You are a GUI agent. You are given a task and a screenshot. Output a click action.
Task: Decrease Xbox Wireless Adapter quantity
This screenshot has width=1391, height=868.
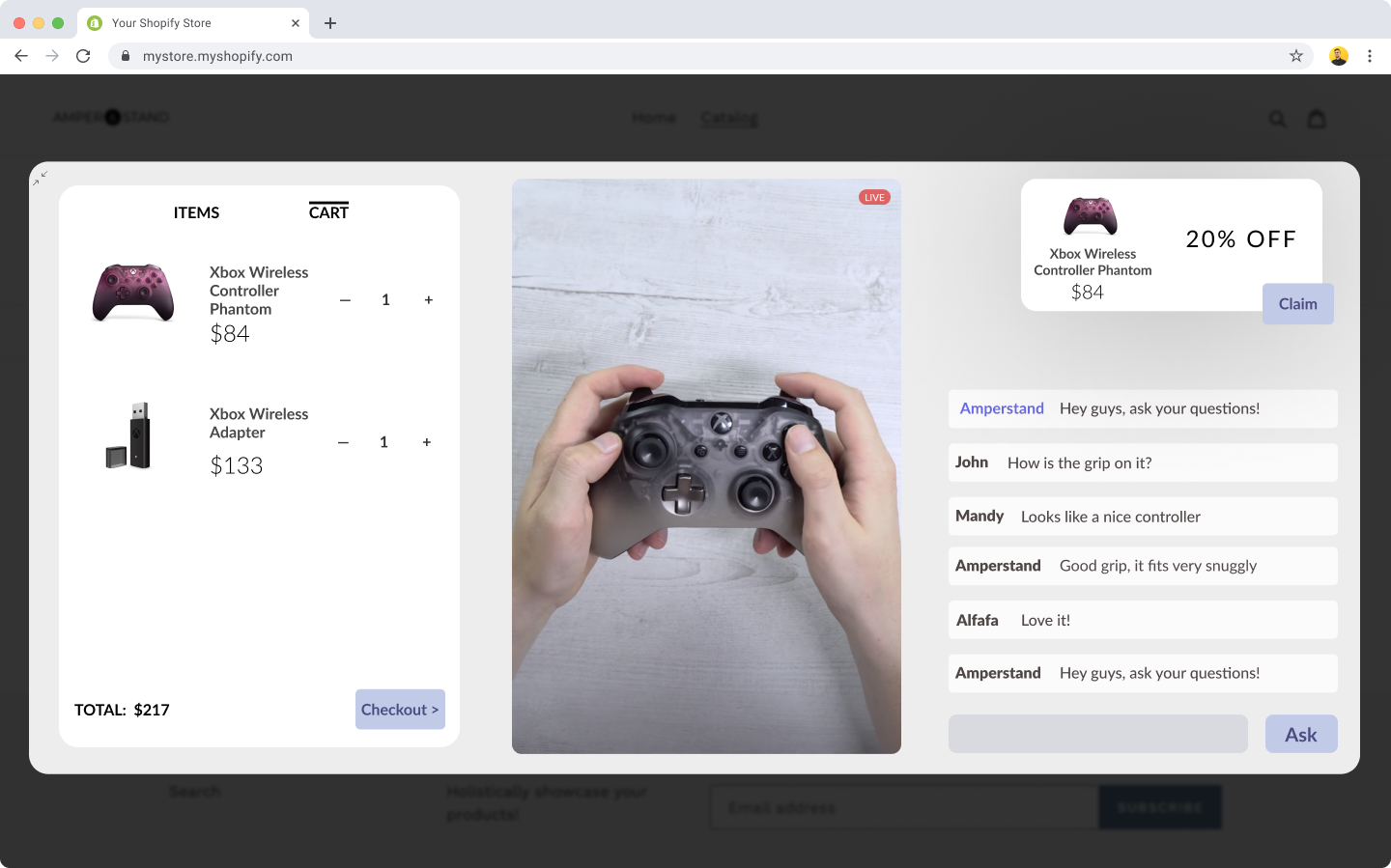[x=343, y=442]
